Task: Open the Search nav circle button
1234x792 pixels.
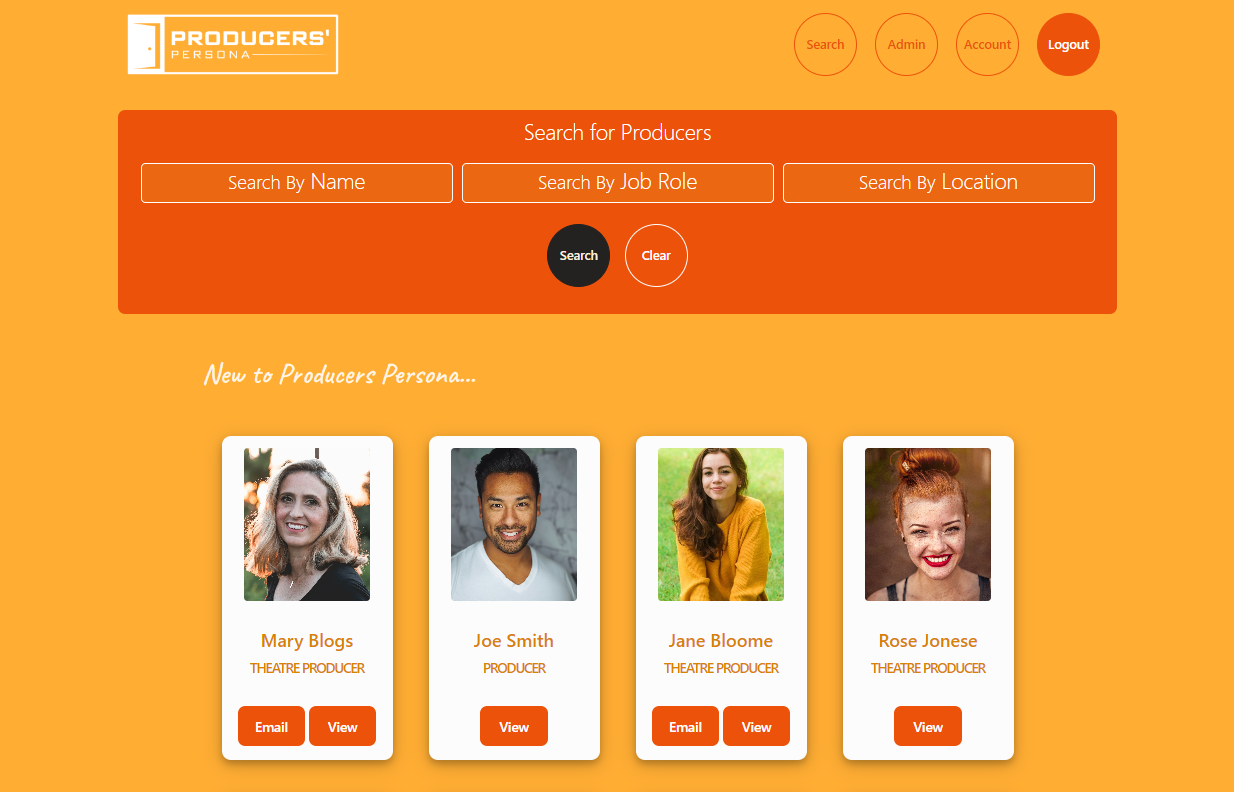Action: [x=825, y=44]
